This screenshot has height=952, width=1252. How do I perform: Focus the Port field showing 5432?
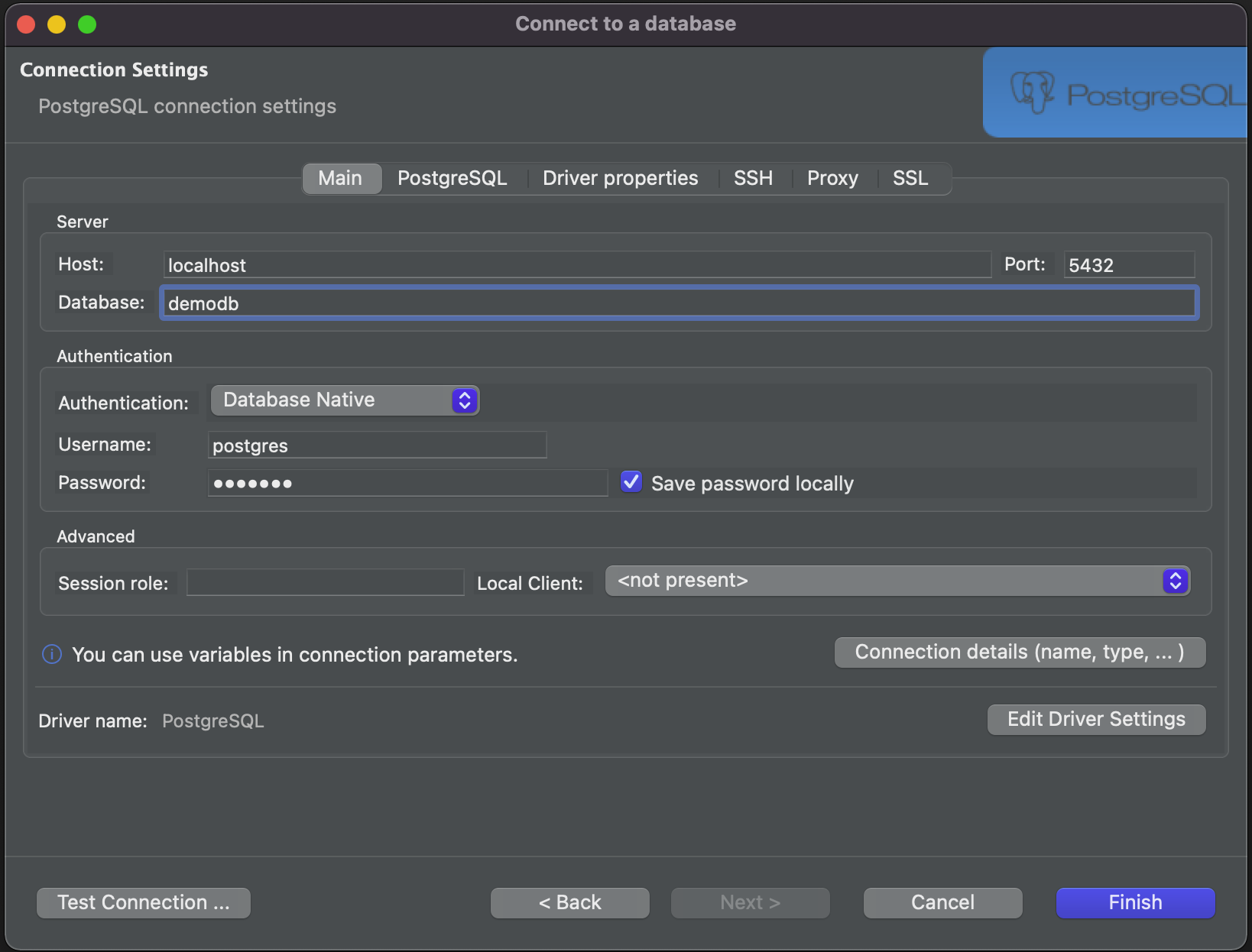coord(1129,265)
